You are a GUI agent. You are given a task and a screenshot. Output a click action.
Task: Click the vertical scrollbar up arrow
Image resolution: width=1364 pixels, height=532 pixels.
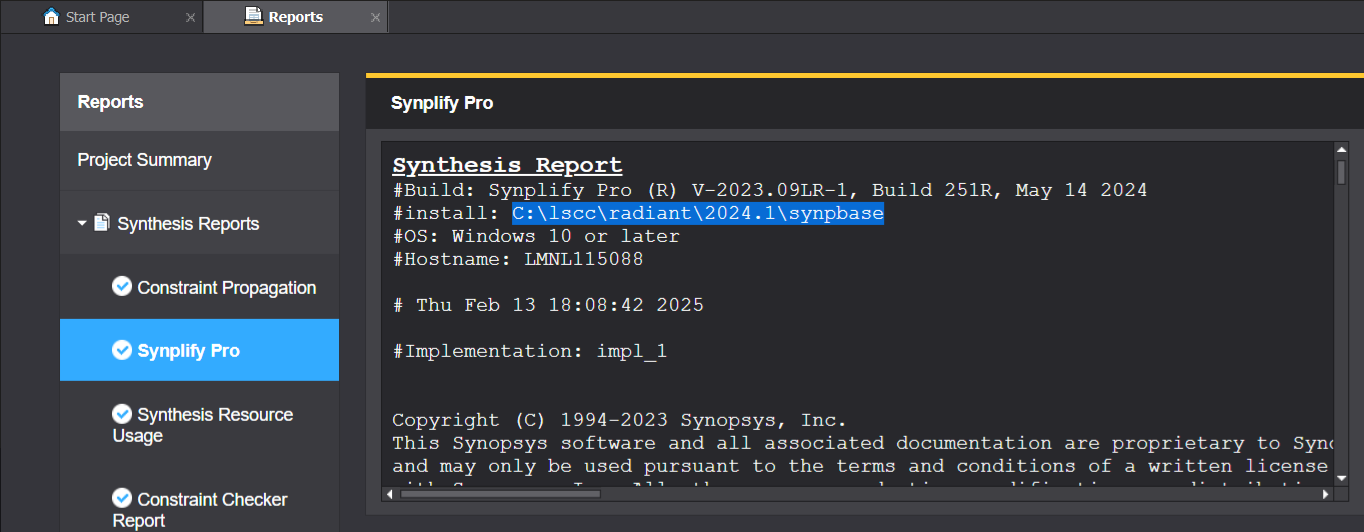point(1341,149)
